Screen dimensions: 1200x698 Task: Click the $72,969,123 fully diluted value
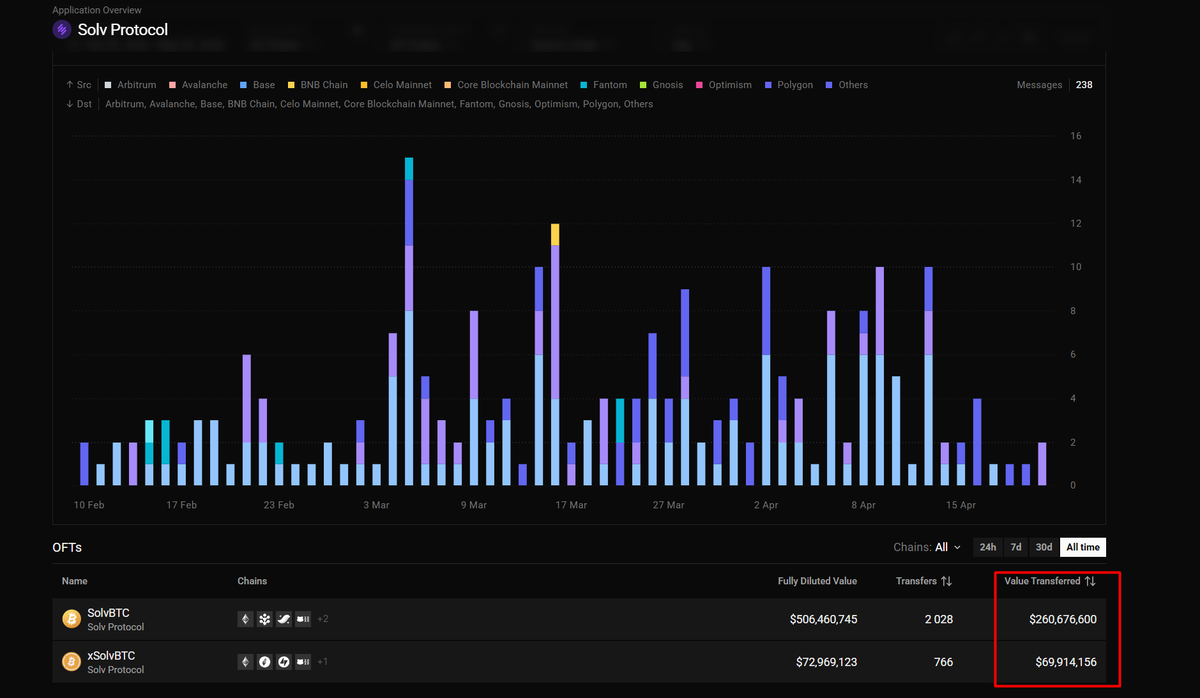point(828,662)
